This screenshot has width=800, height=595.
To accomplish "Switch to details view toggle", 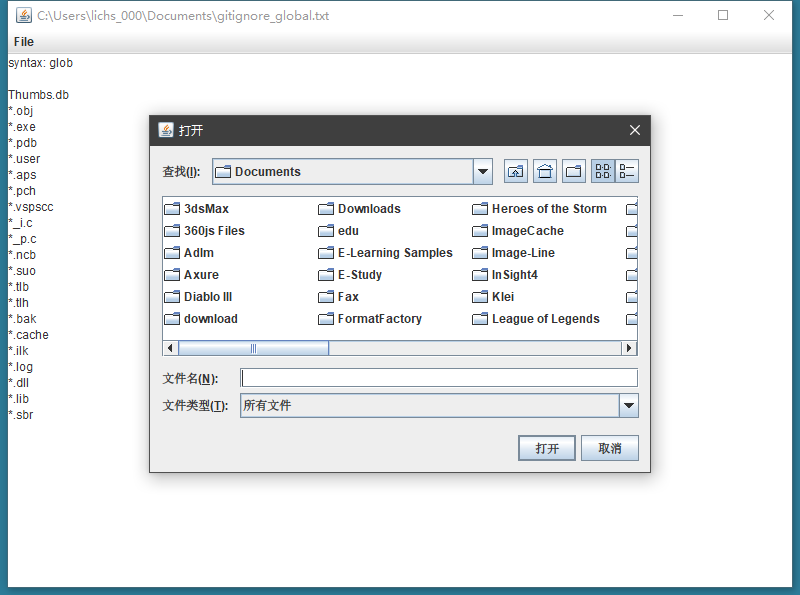I will tap(627, 171).
